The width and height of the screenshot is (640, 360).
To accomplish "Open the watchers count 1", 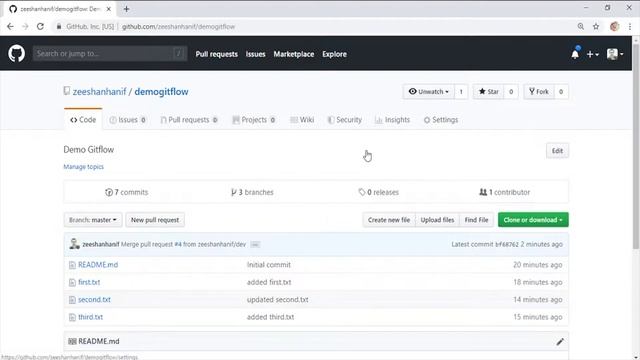I will click(x=461, y=92).
